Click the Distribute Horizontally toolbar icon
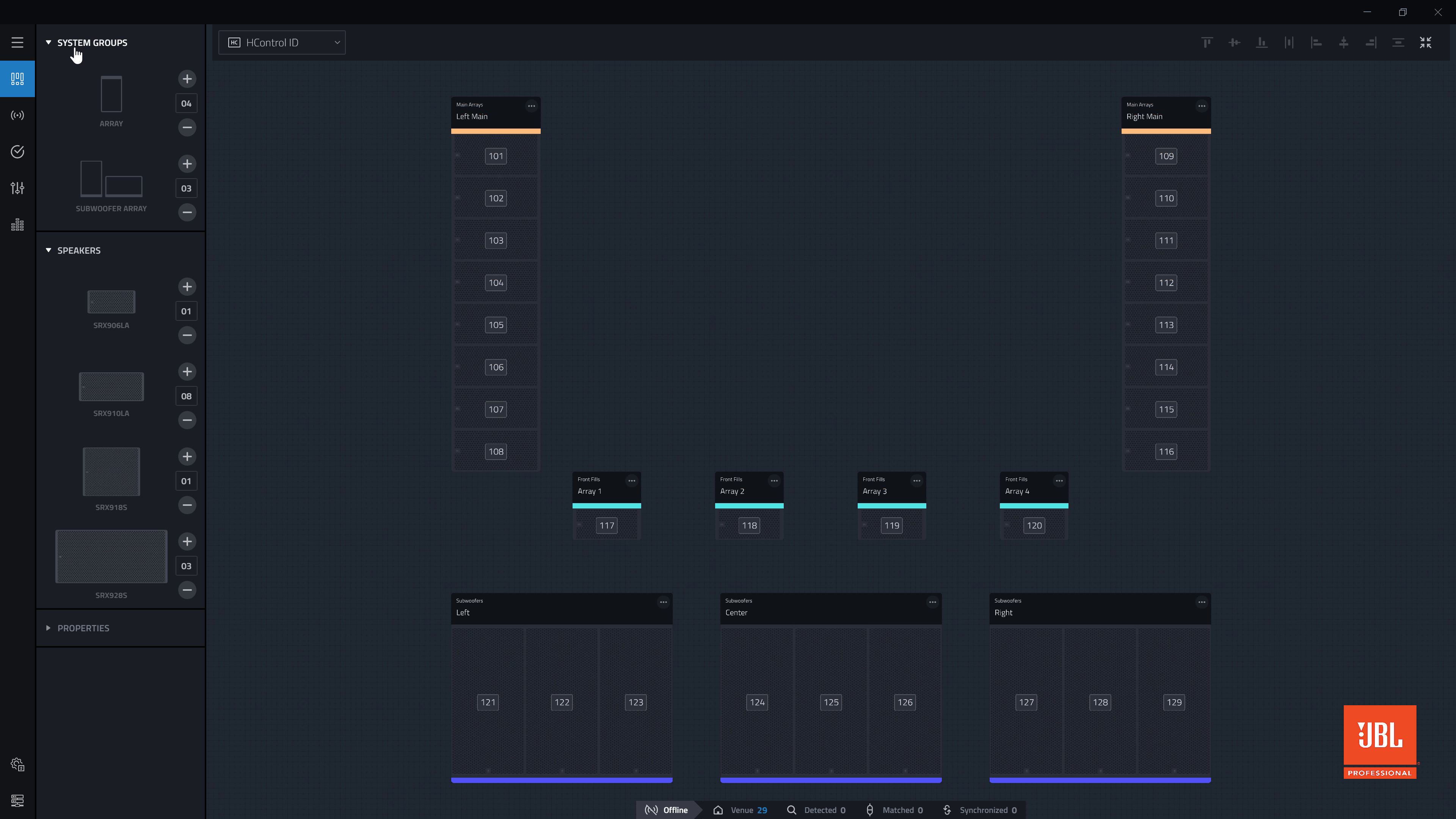Viewport: 1456px width, 819px height. tap(1289, 42)
